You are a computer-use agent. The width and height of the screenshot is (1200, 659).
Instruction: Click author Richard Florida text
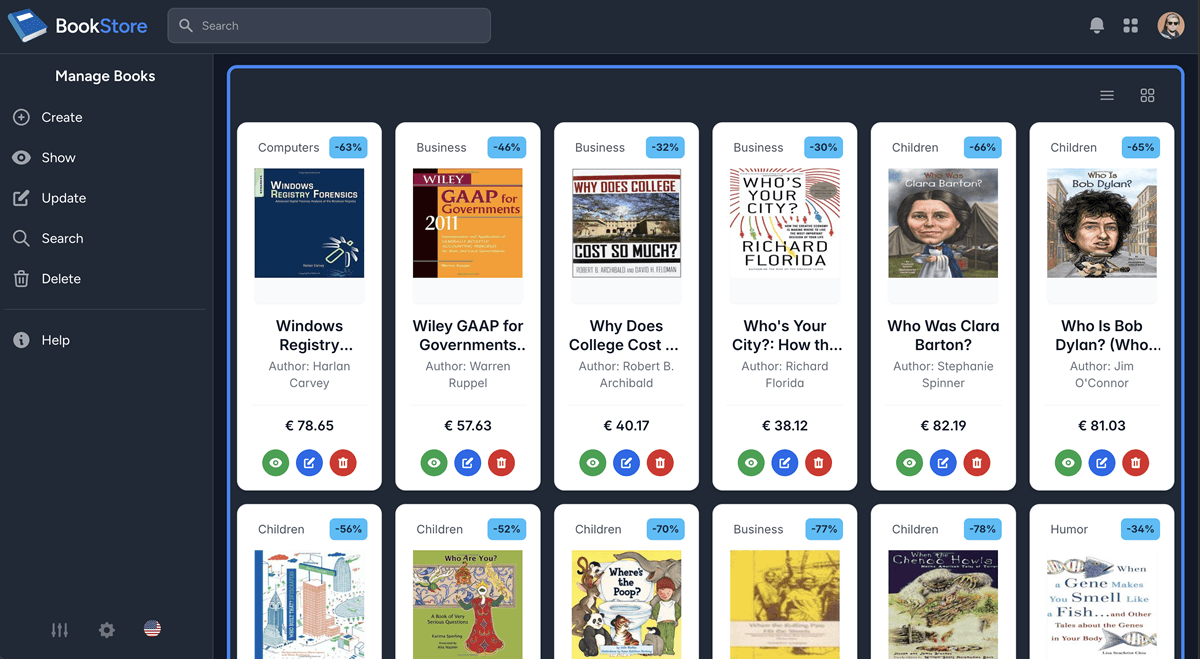(785, 375)
